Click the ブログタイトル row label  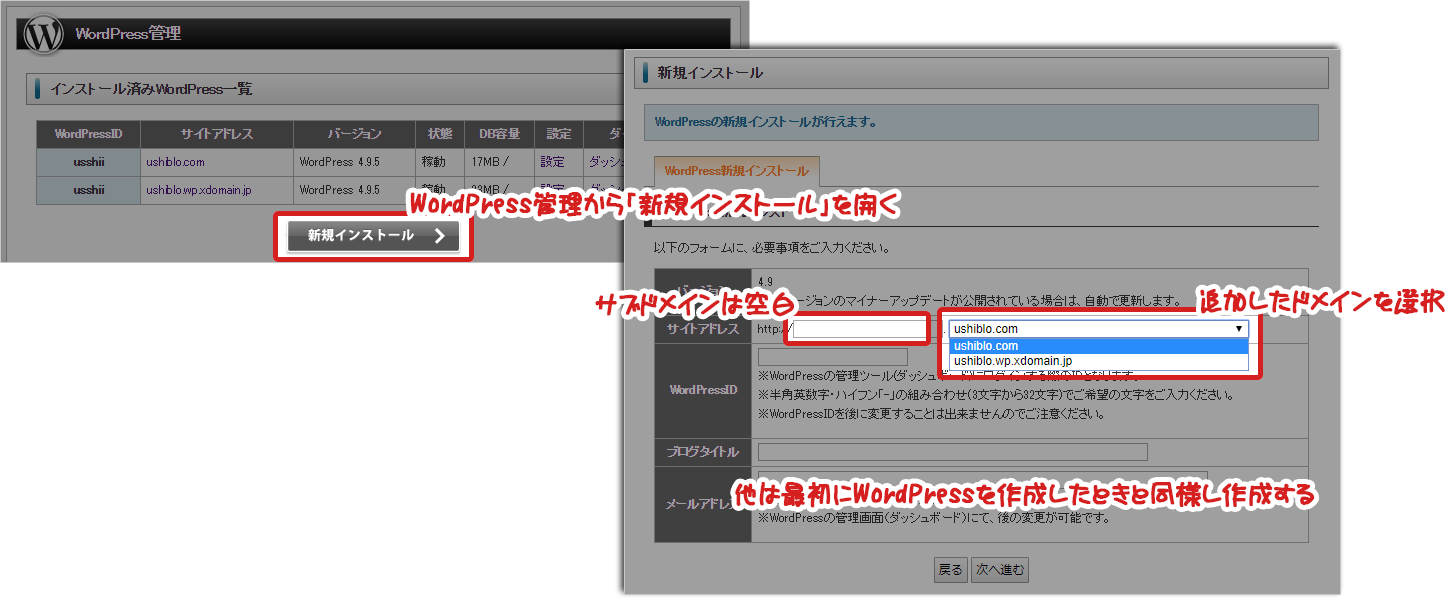pyautogui.click(x=703, y=452)
